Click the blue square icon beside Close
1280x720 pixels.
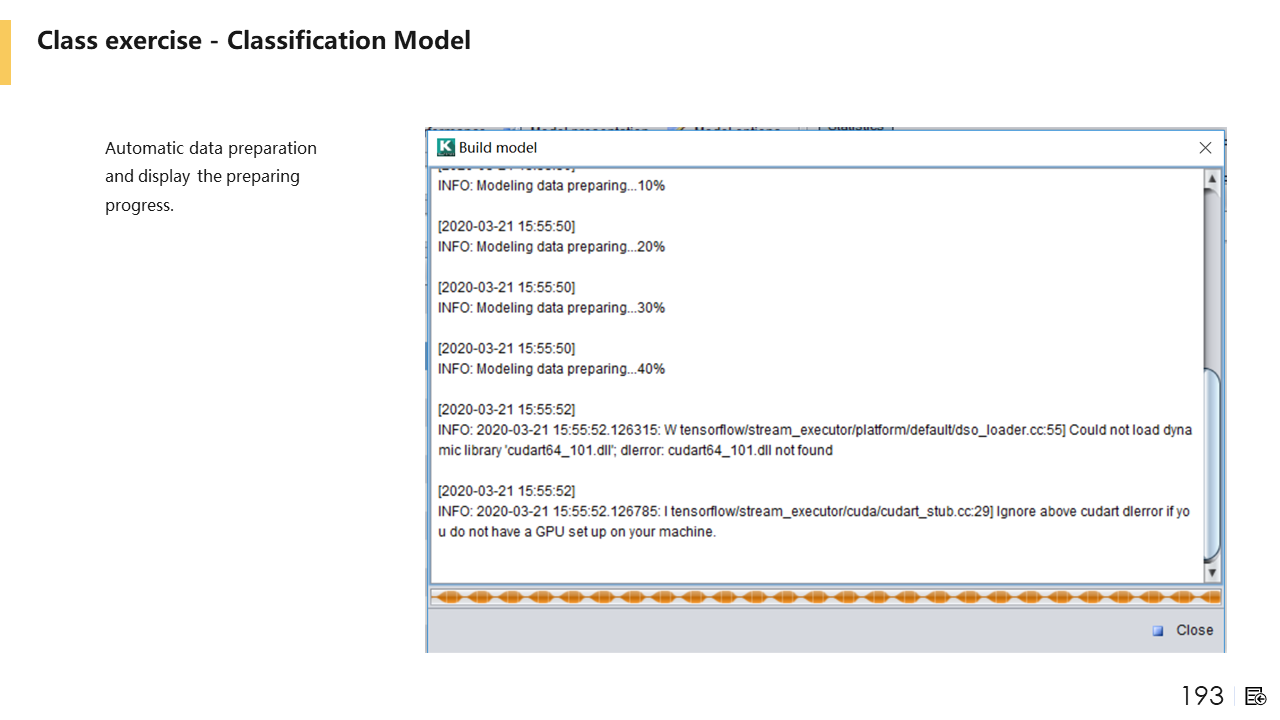tap(1158, 631)
